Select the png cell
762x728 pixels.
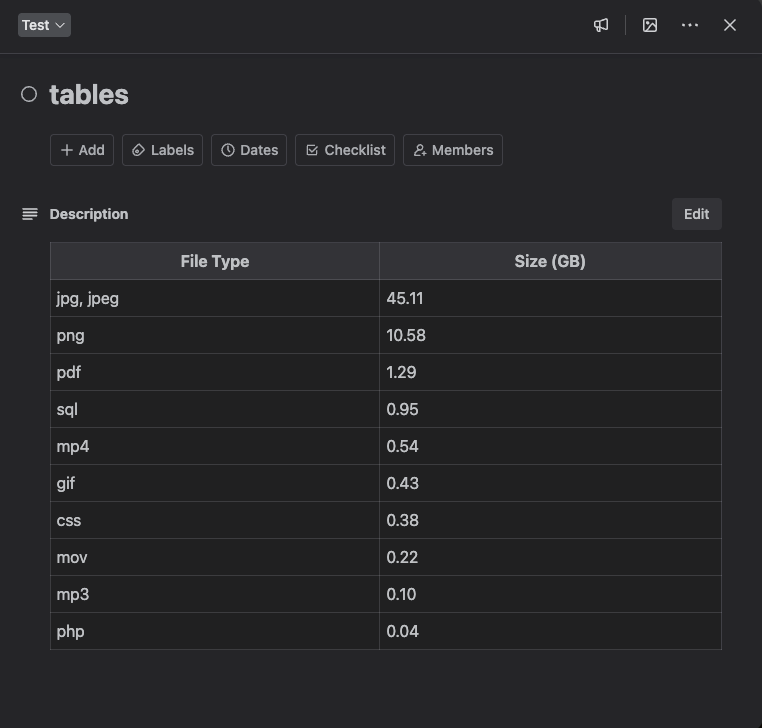(x=215, y=335)
